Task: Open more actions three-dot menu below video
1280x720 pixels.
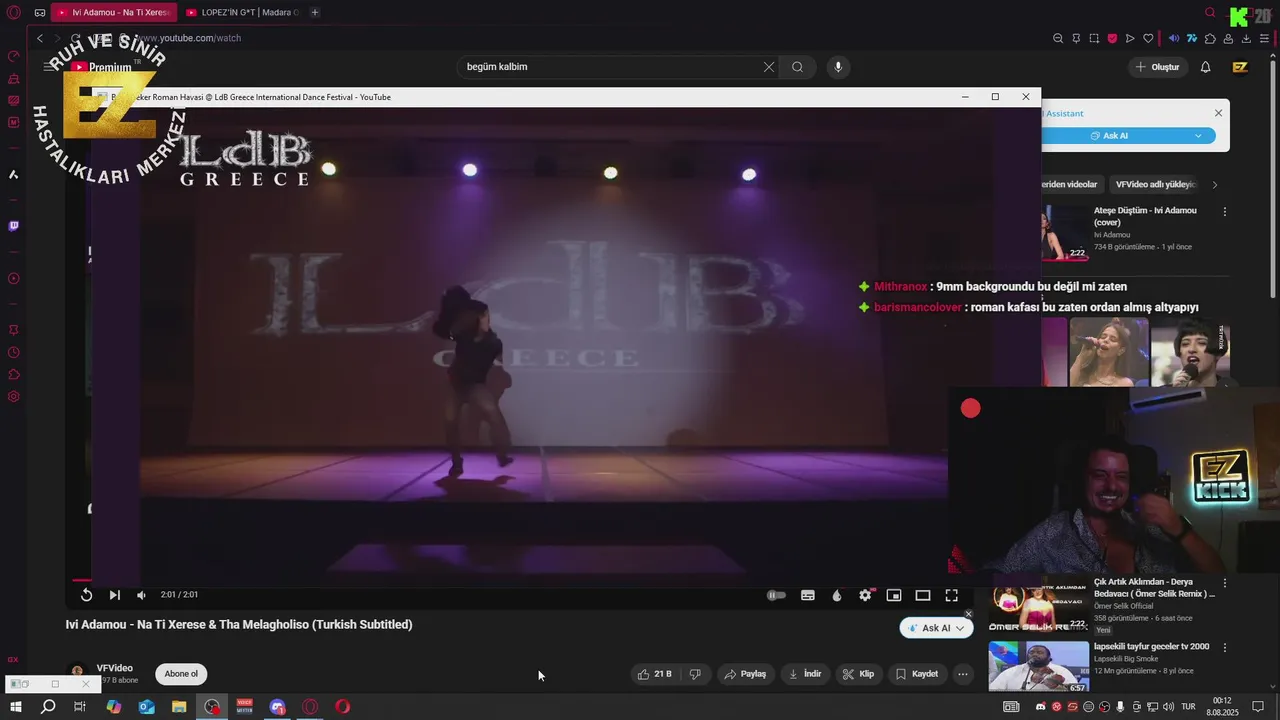Action: coord(963,674)
